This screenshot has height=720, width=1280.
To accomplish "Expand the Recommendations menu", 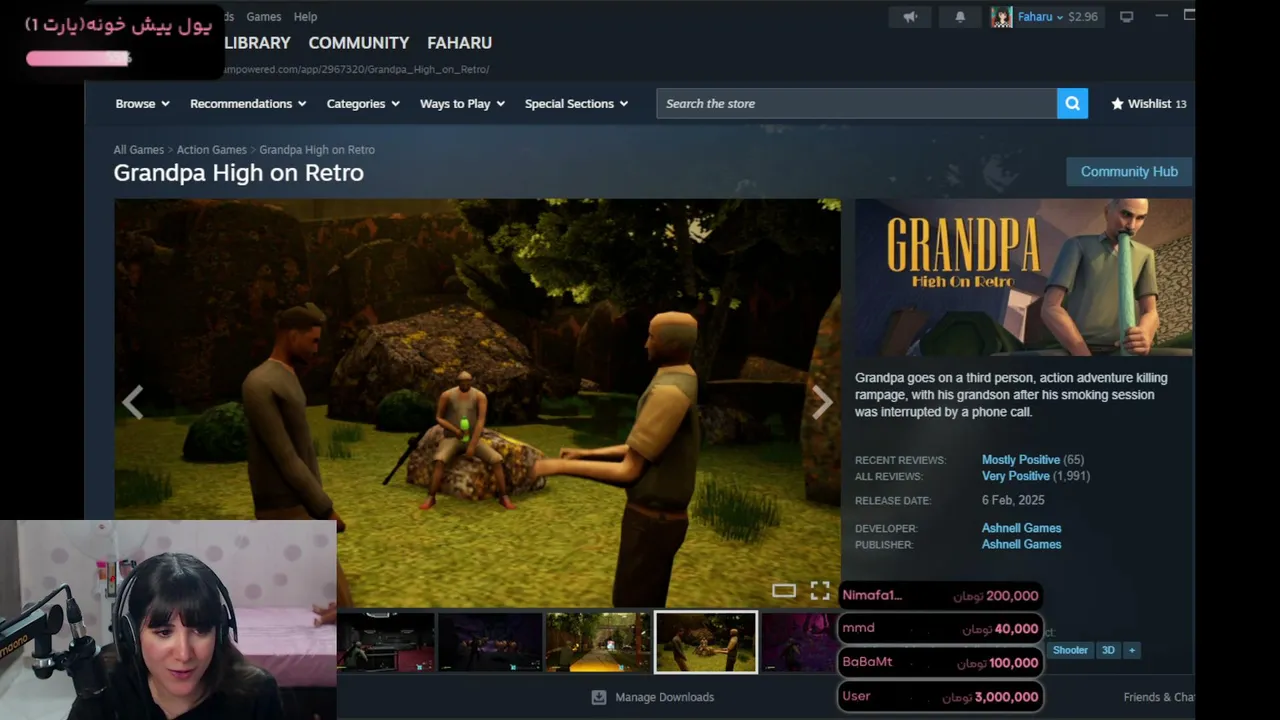I will [x=248, y=103].
